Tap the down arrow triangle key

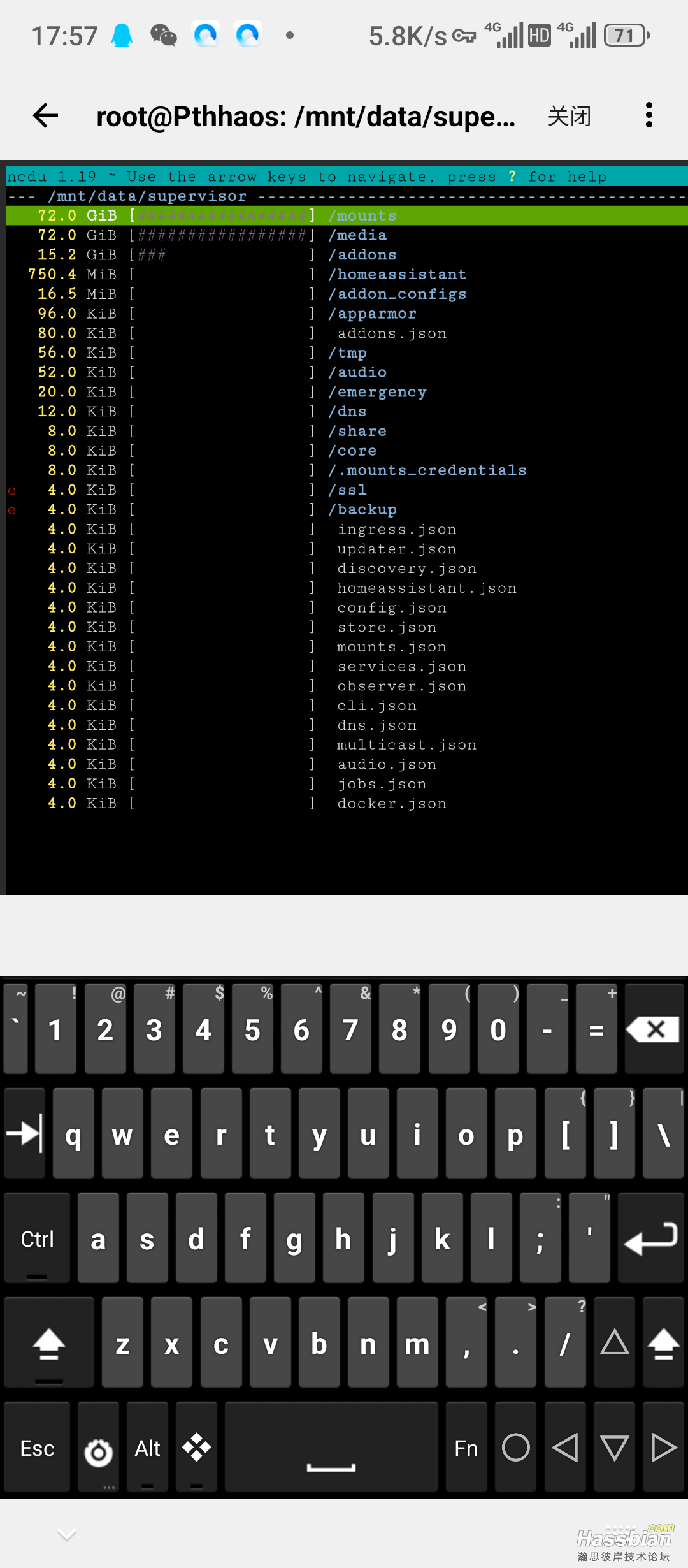tap(614, 1447)
